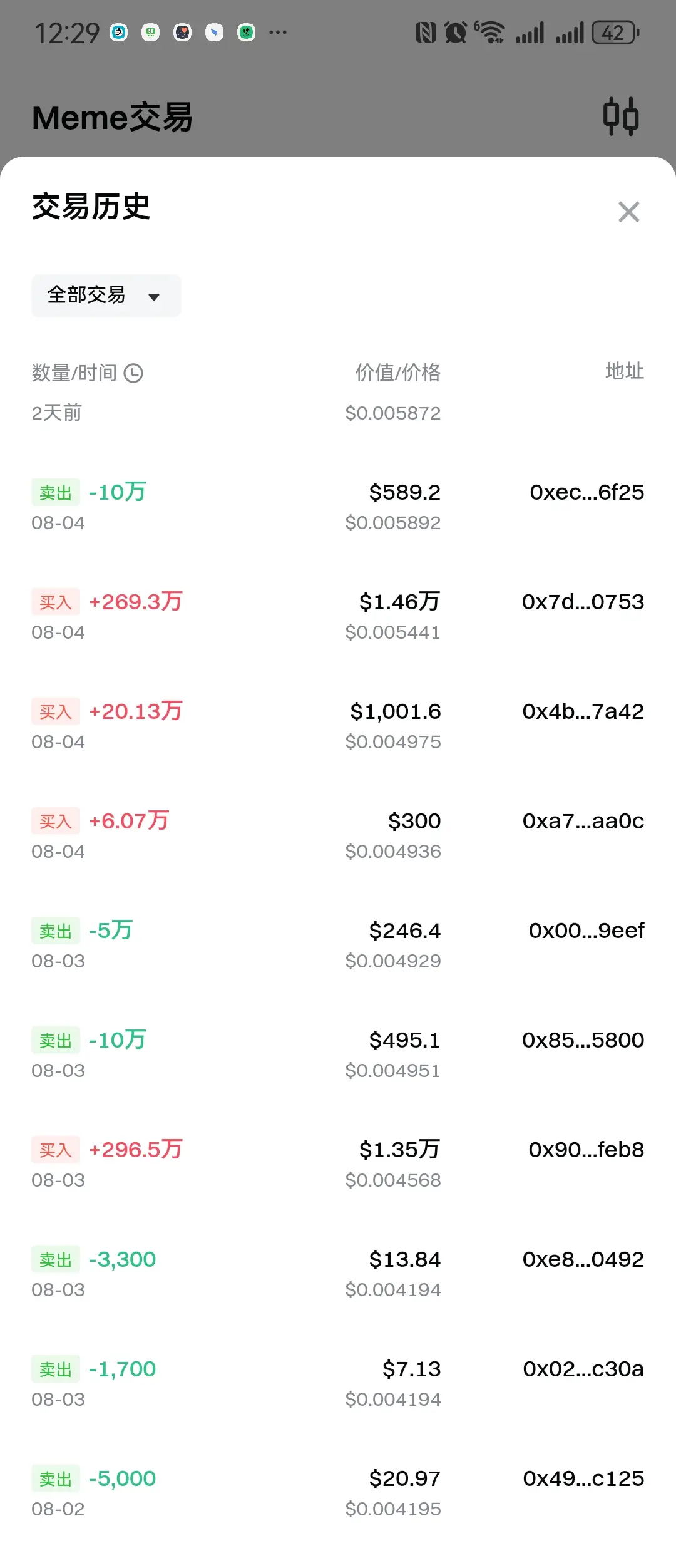The image size is (676, 1568).
Task: Select the $1,001.6 transaction value
Action: tap(396, 711)
